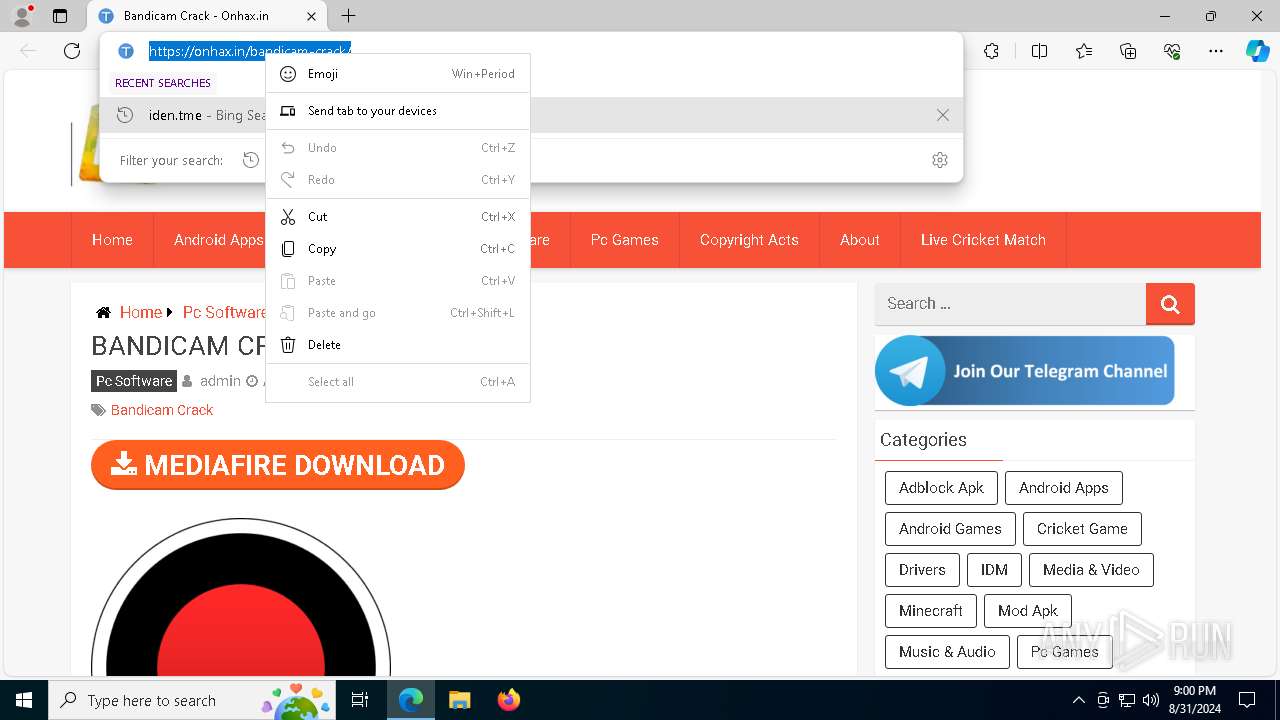Open Task View on taskbar
This screenshot has height=720, width=1280.
click(360, 700)
